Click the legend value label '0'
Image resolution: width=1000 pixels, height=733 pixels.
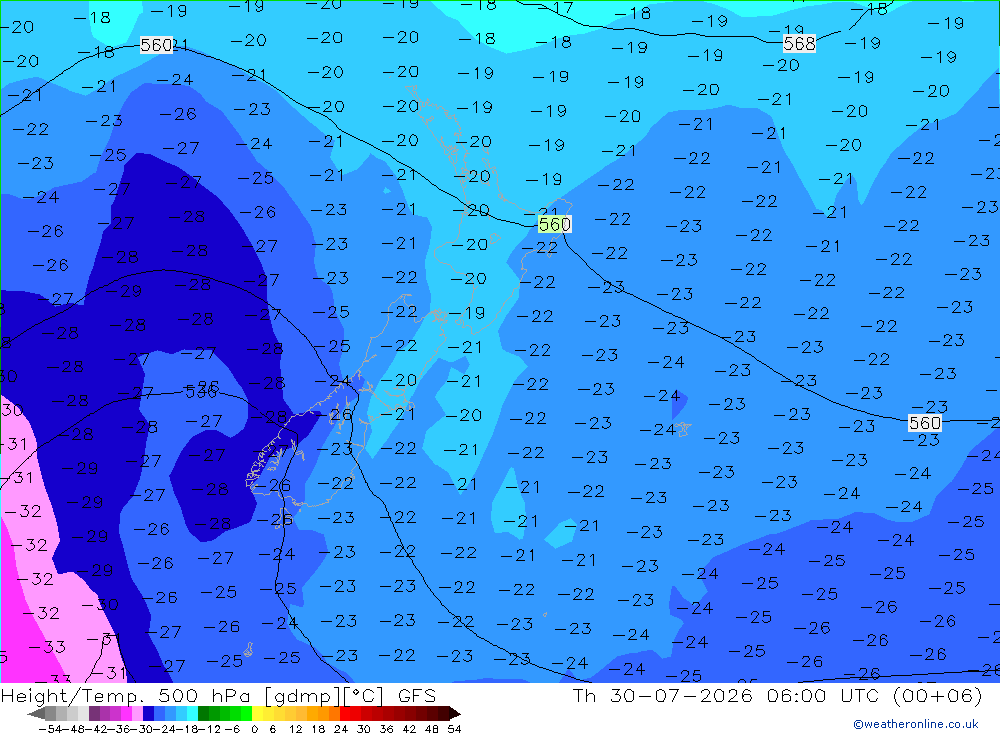coord(254,729)
